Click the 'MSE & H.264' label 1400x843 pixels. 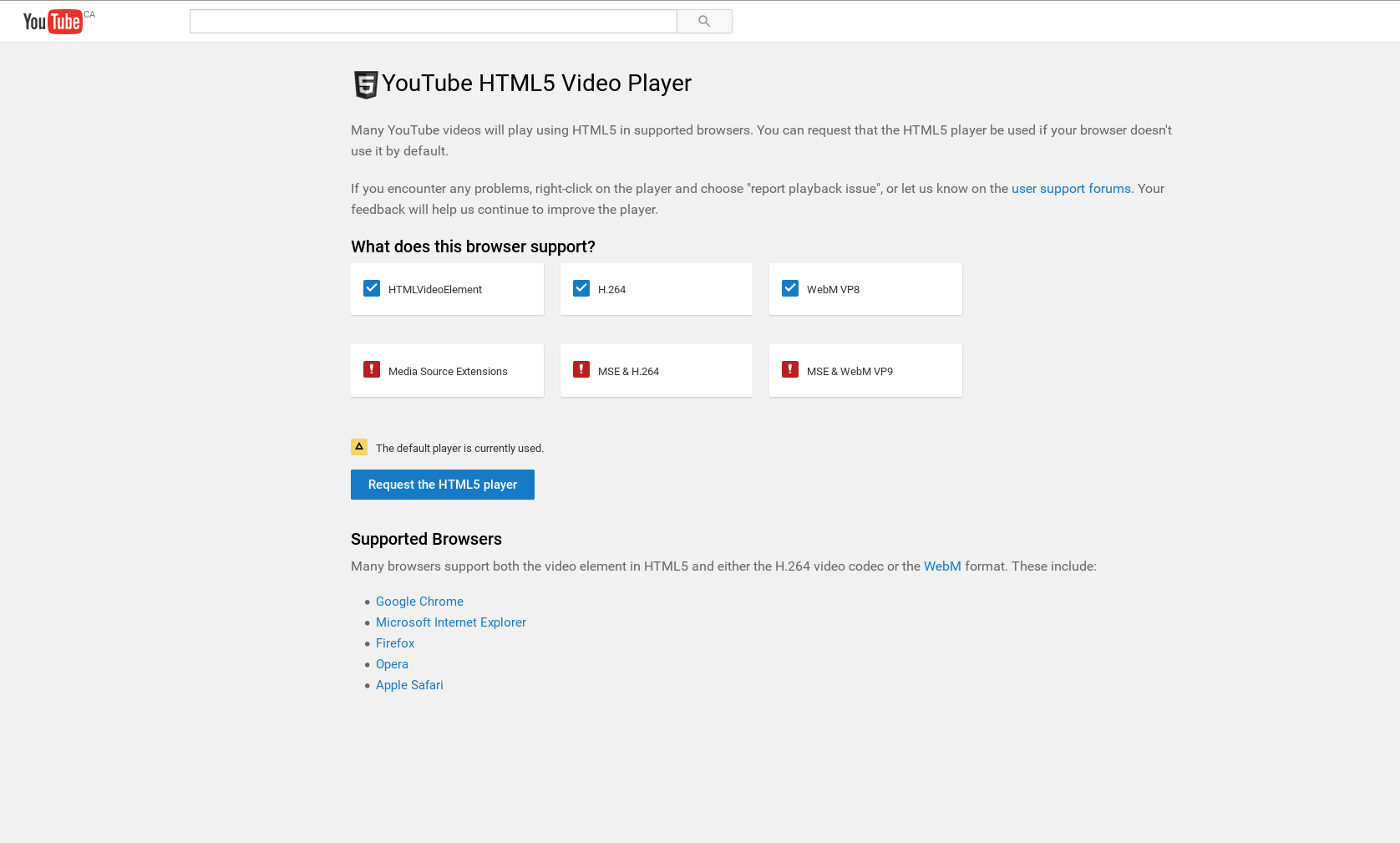click(x=628, y=372)
